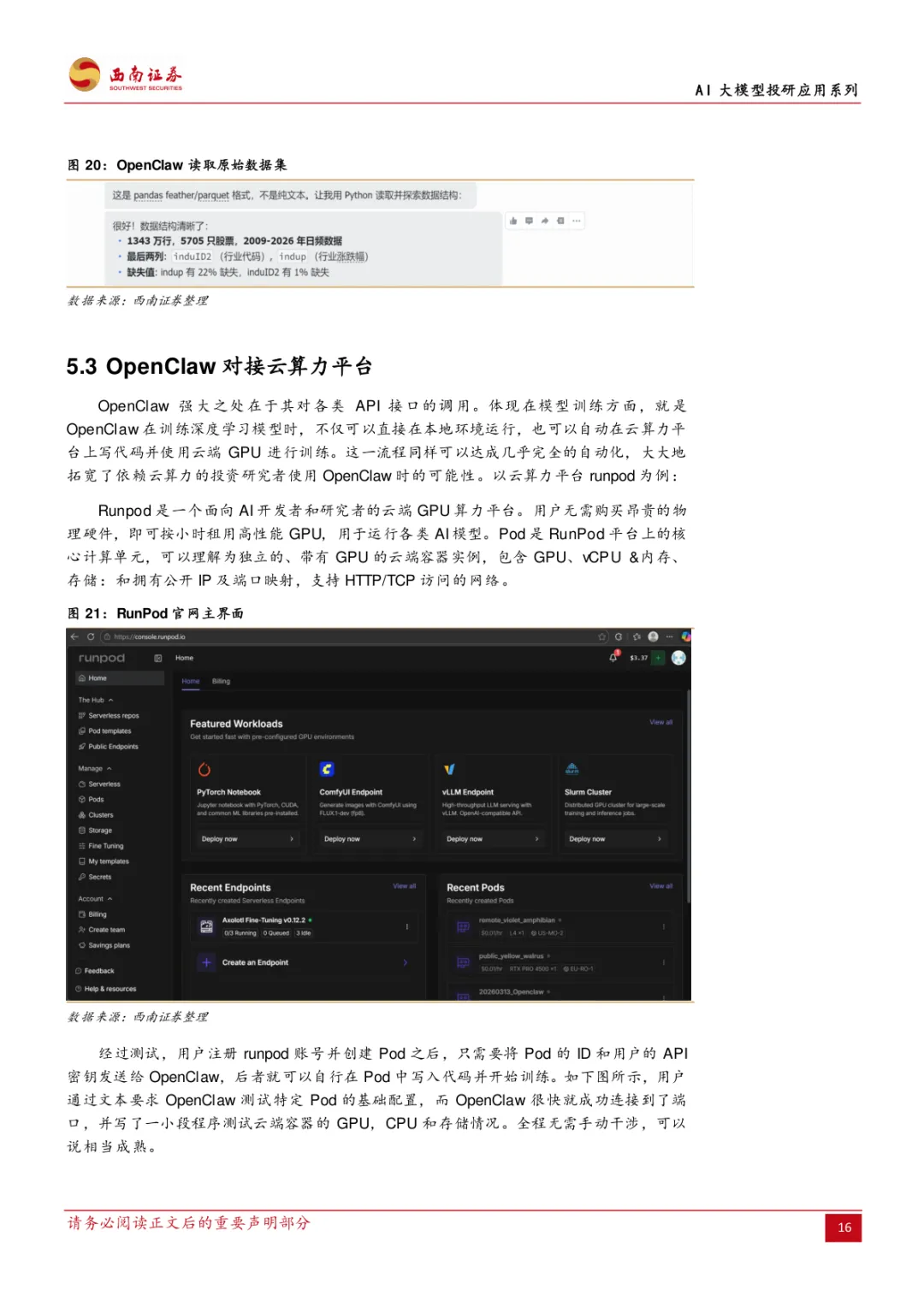Switch to the Home tab

(191, 681)
